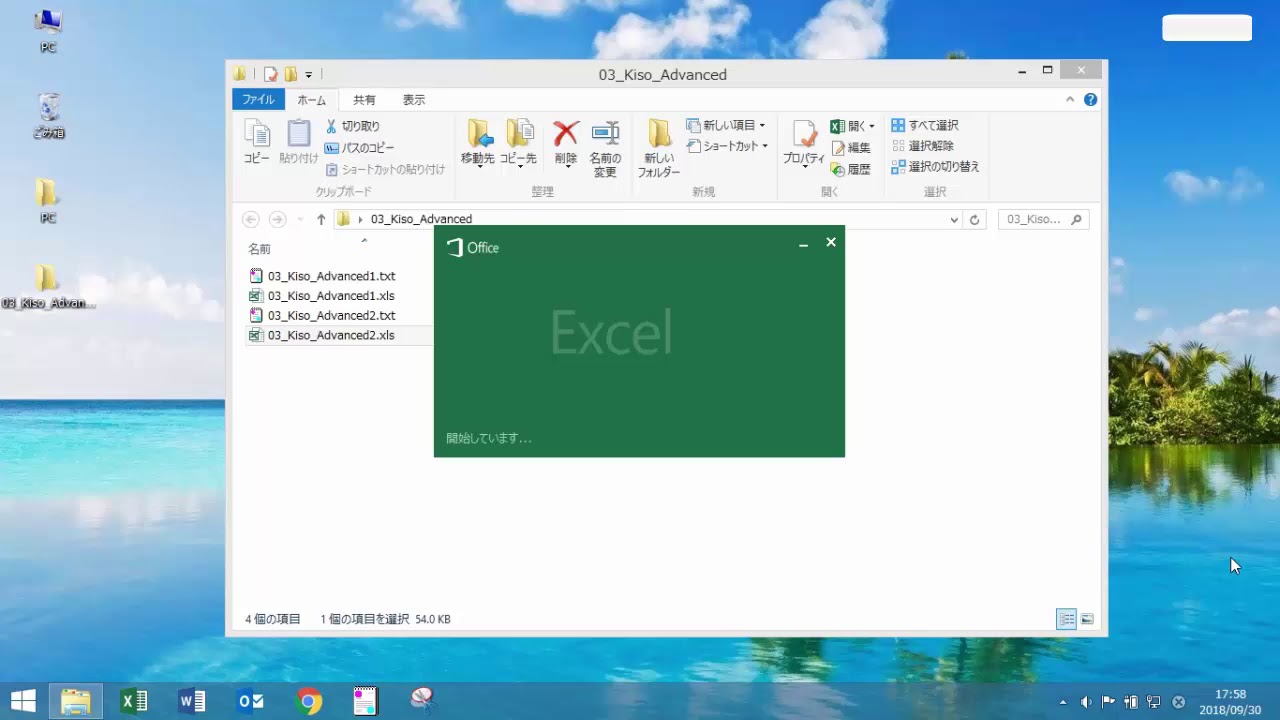
Task: Select 03_Kiso_Advanced1.xls file in list
Action: pos(331,296)
